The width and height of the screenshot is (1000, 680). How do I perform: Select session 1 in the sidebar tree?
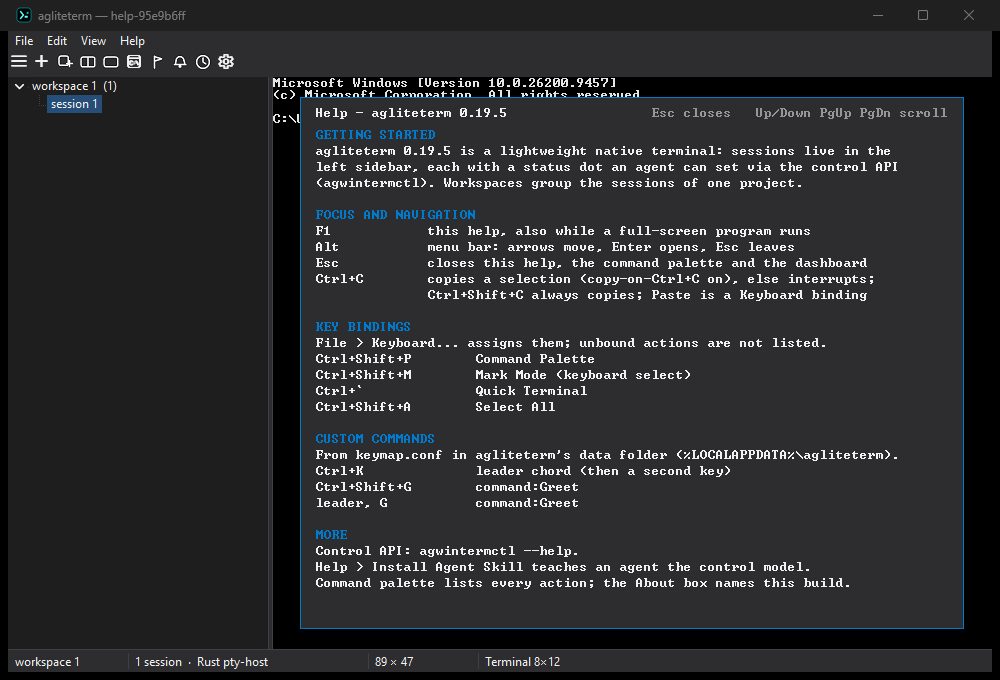pos(74,104)
